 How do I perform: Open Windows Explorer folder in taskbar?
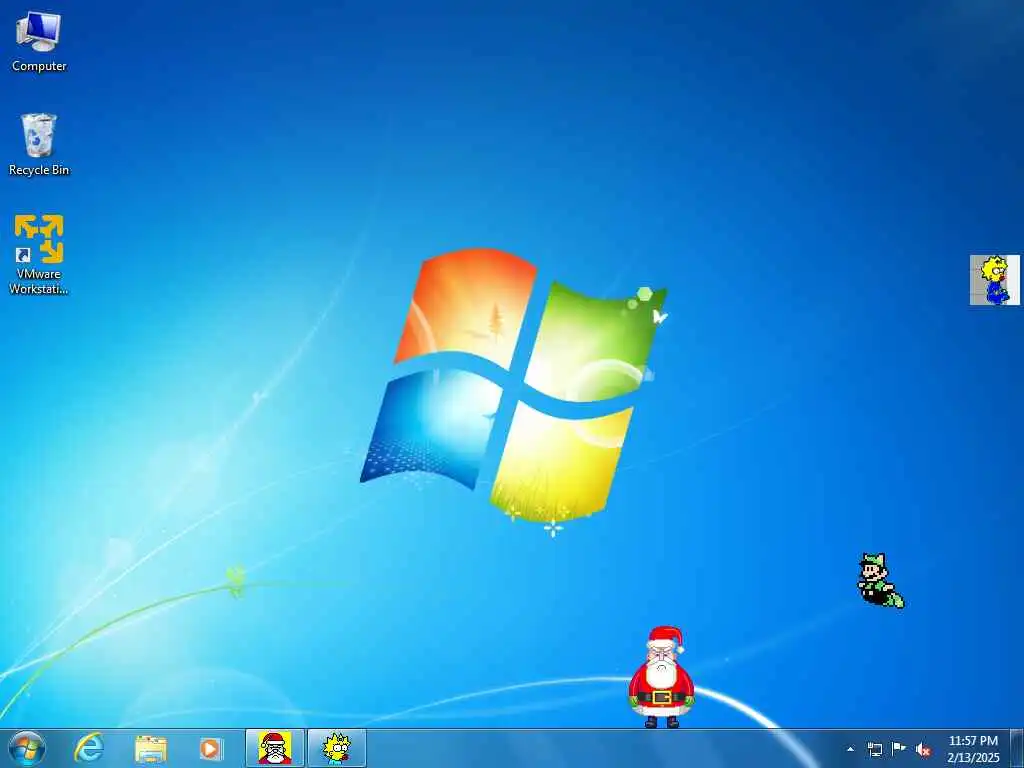coord(151,749)
